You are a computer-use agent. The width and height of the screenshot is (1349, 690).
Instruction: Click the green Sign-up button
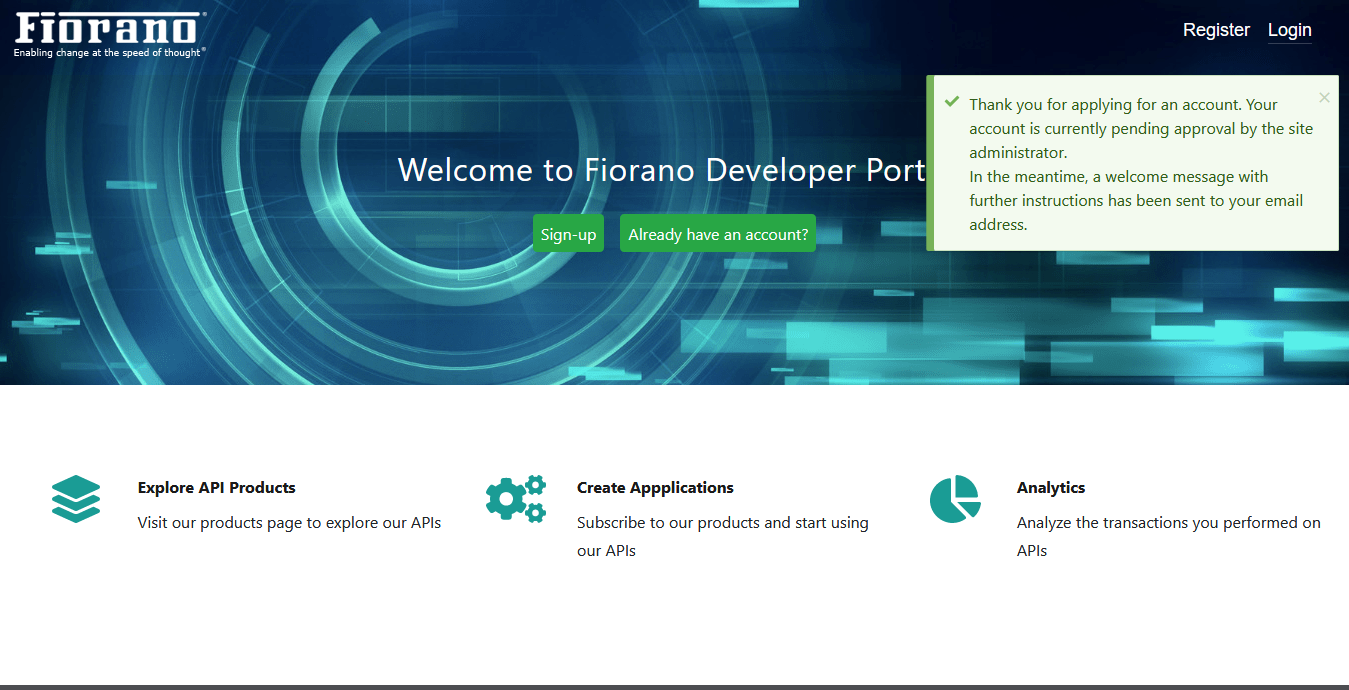pyautogui.click(x=568, y=233)
